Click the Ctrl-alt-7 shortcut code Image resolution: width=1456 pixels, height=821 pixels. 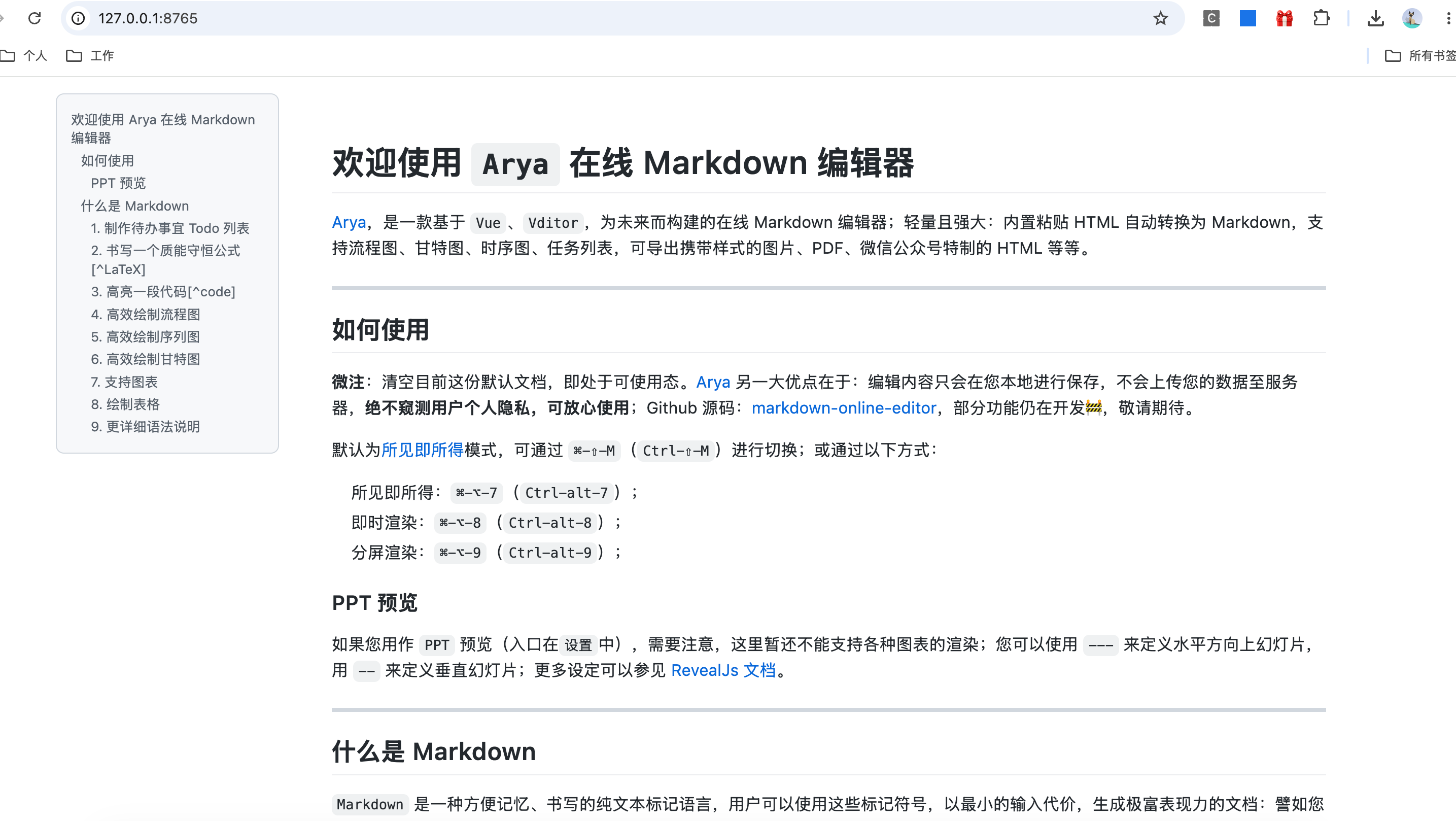coord(566,493)
